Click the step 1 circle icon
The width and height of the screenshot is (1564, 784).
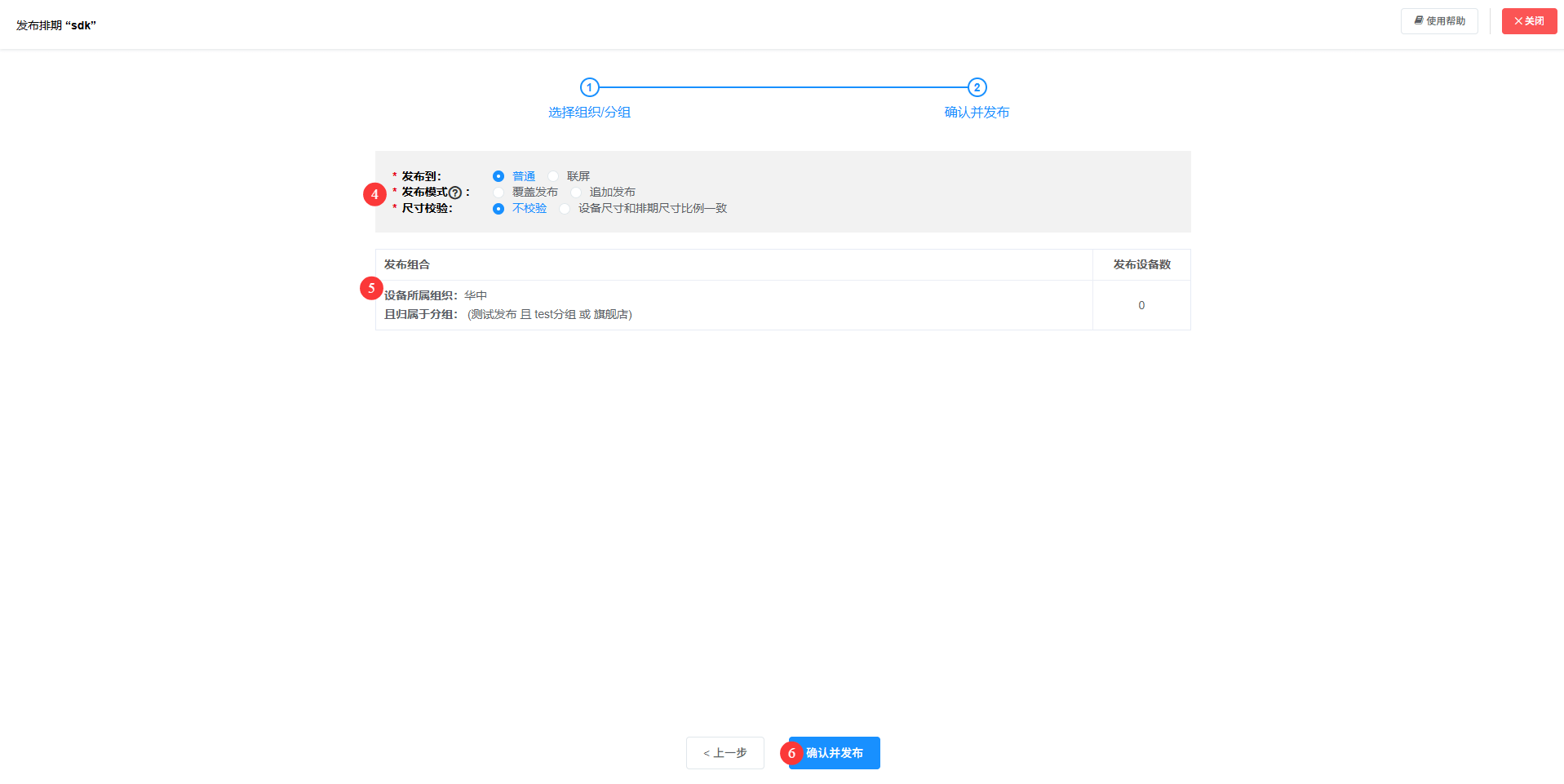589,87
